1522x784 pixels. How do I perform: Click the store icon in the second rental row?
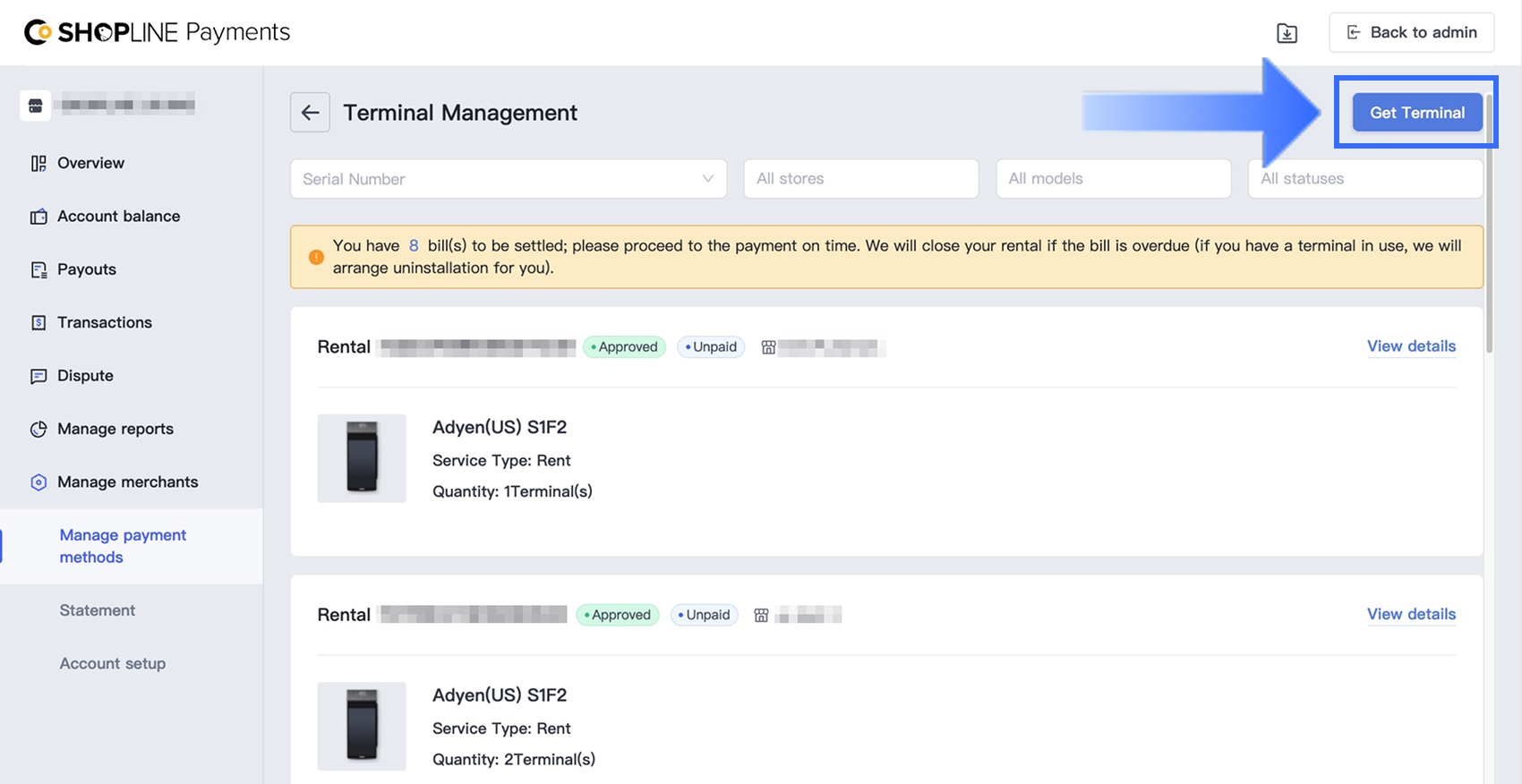pos(761,615)
